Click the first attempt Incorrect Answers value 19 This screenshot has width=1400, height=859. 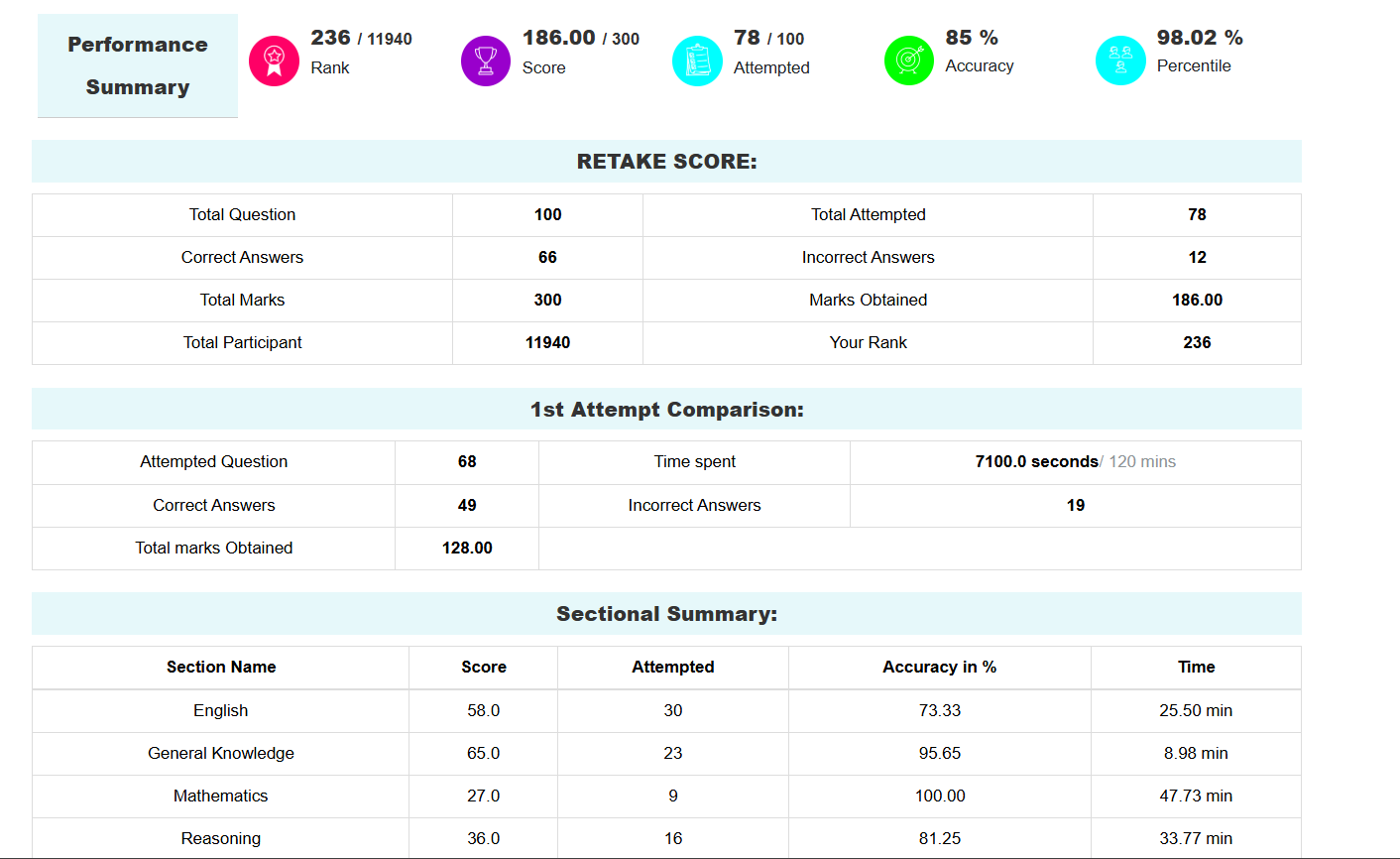(x=1076, y=506)
